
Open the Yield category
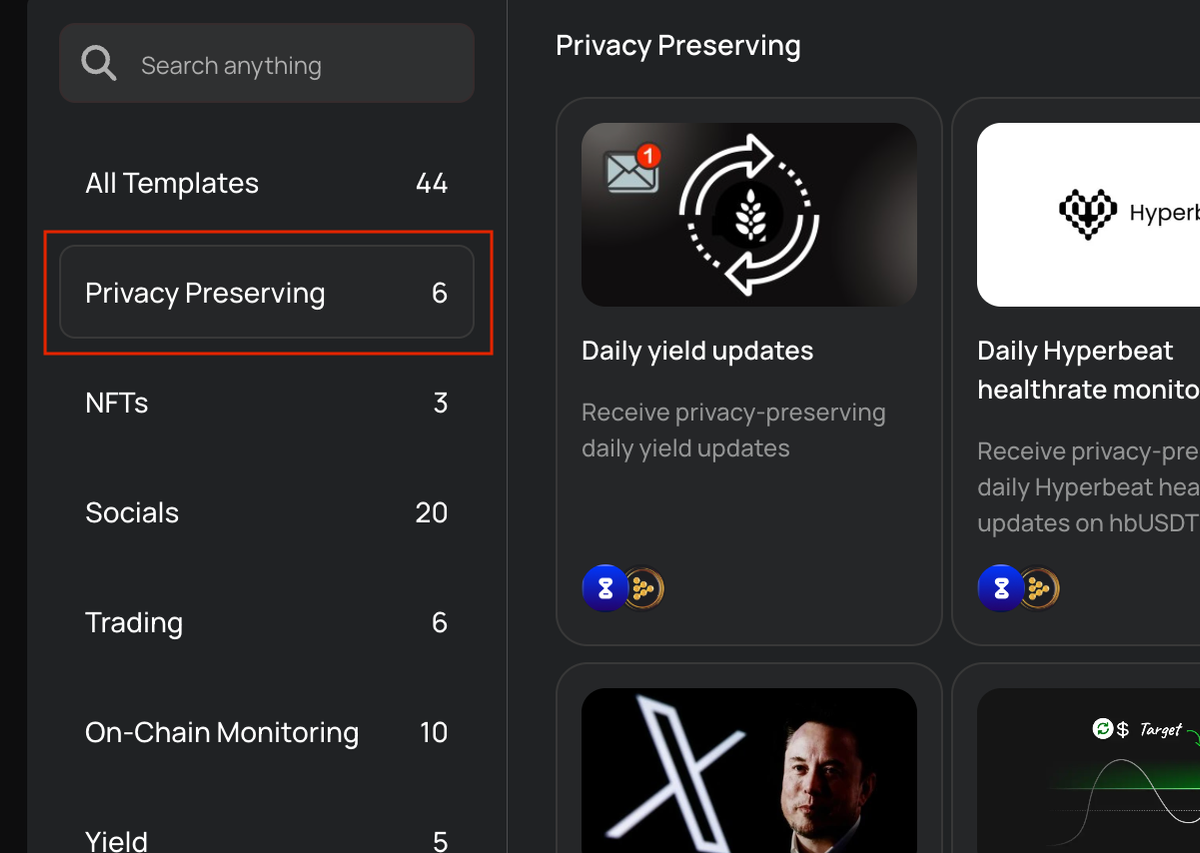267,838
